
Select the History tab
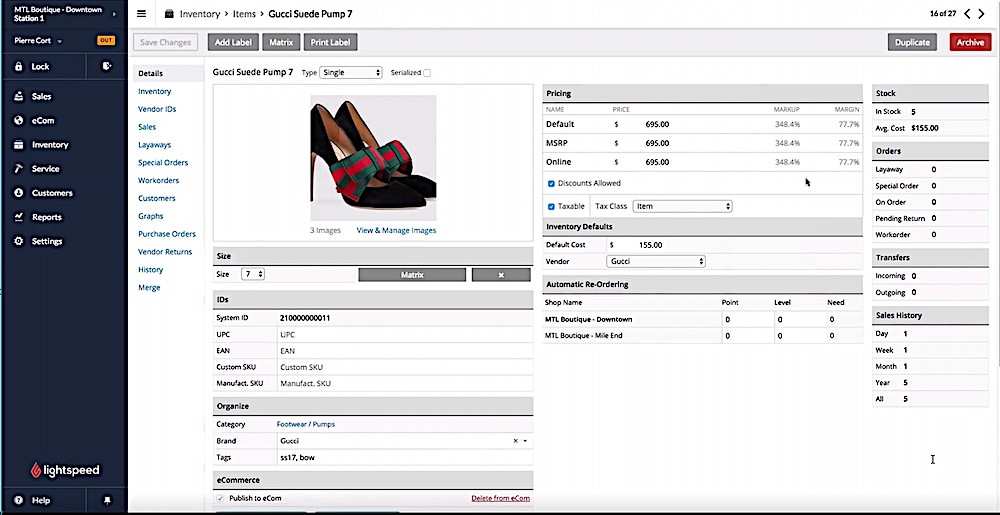(151, 270)
